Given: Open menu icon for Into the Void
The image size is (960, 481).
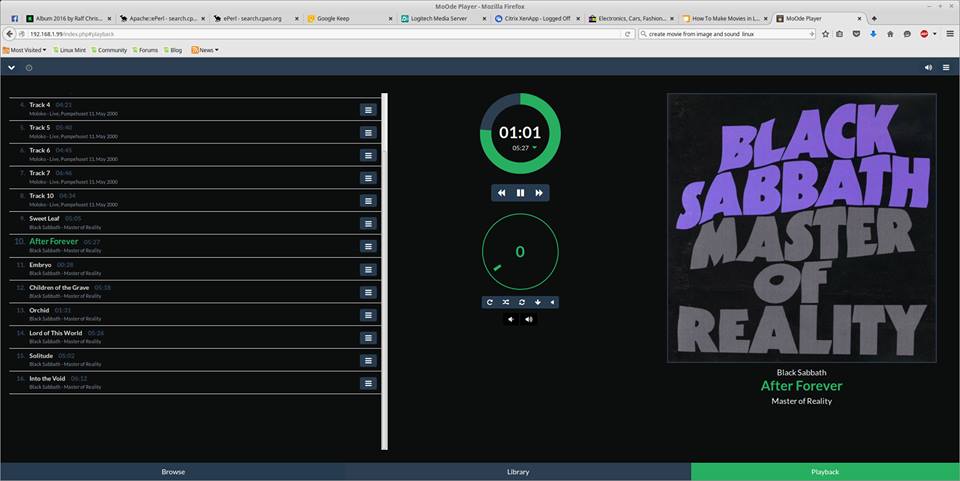Looking at the screenshot, I should 368,383.
